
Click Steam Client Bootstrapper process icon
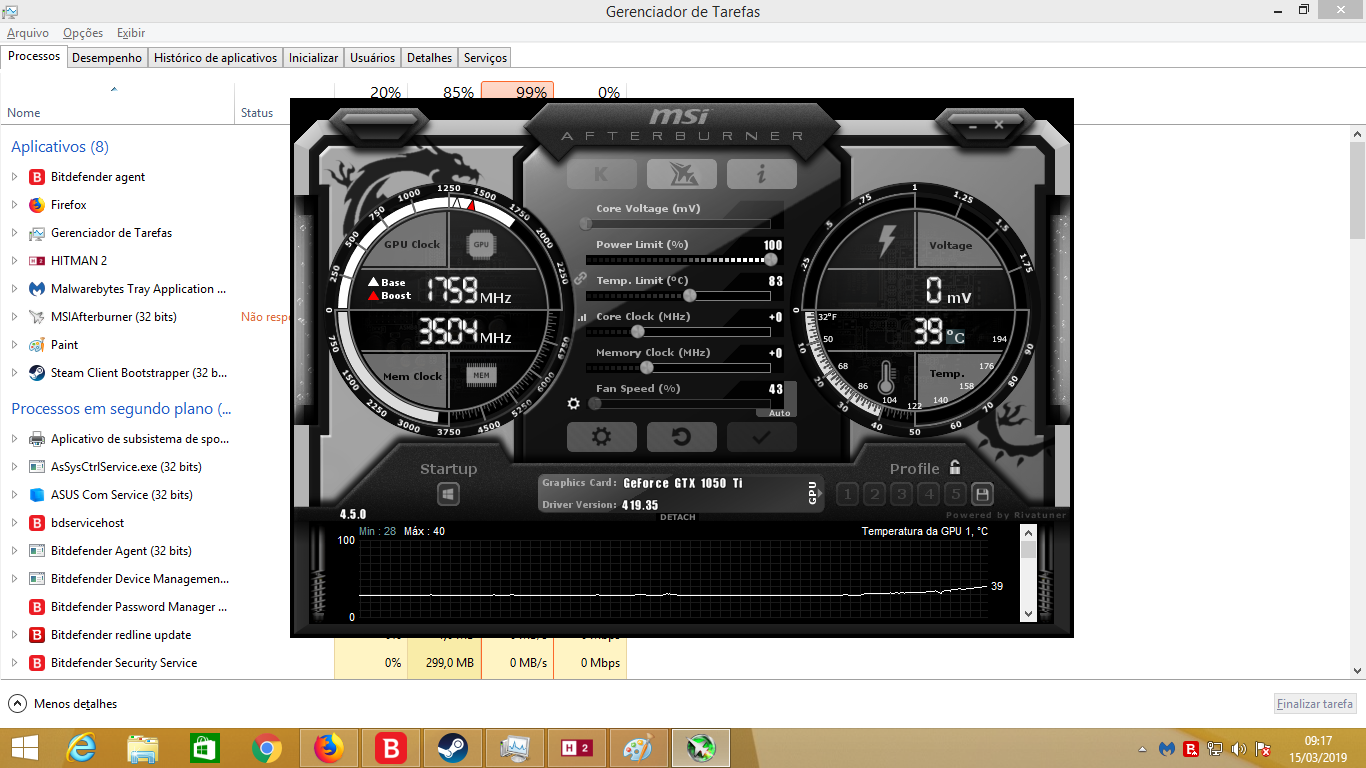point(37,373)
